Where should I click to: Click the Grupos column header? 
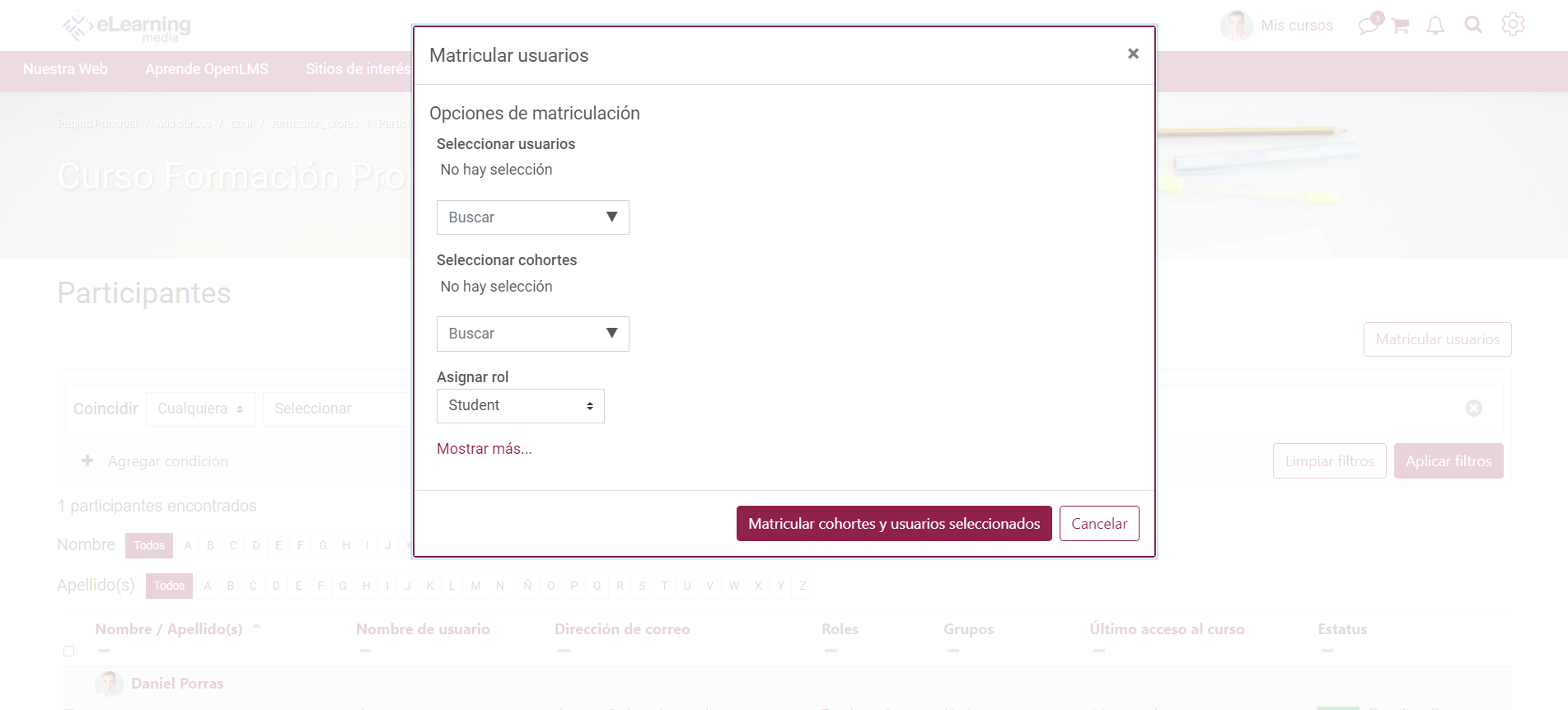(968, 629)
